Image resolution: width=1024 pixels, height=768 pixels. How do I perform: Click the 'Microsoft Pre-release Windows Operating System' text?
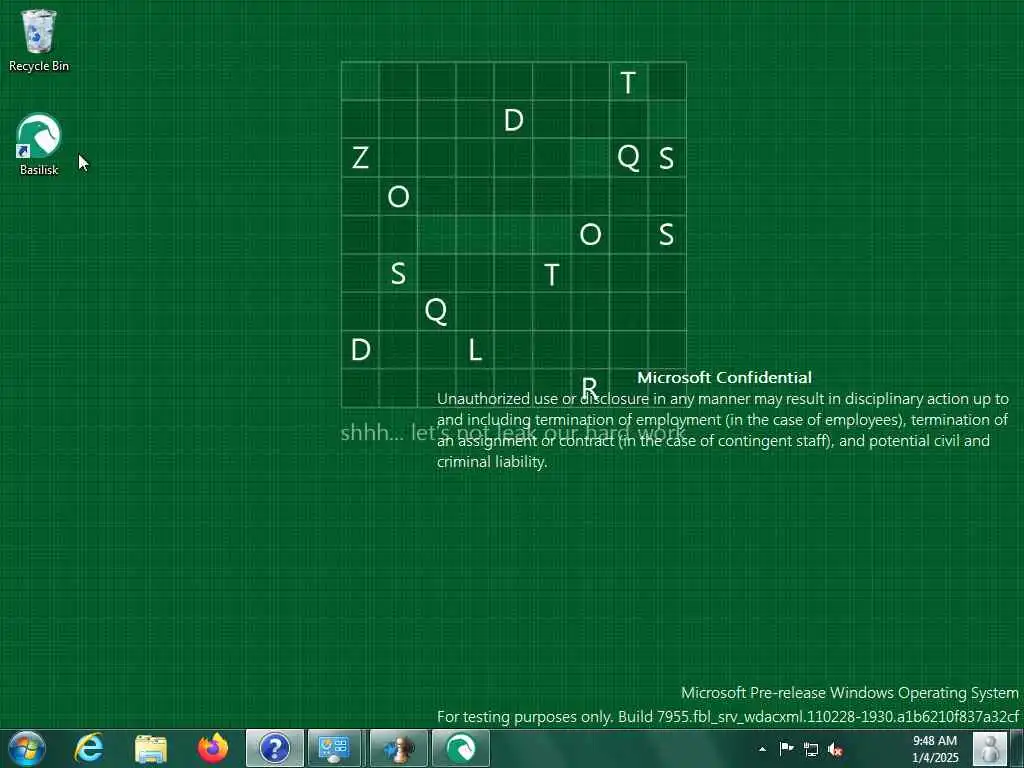(850, 692)
